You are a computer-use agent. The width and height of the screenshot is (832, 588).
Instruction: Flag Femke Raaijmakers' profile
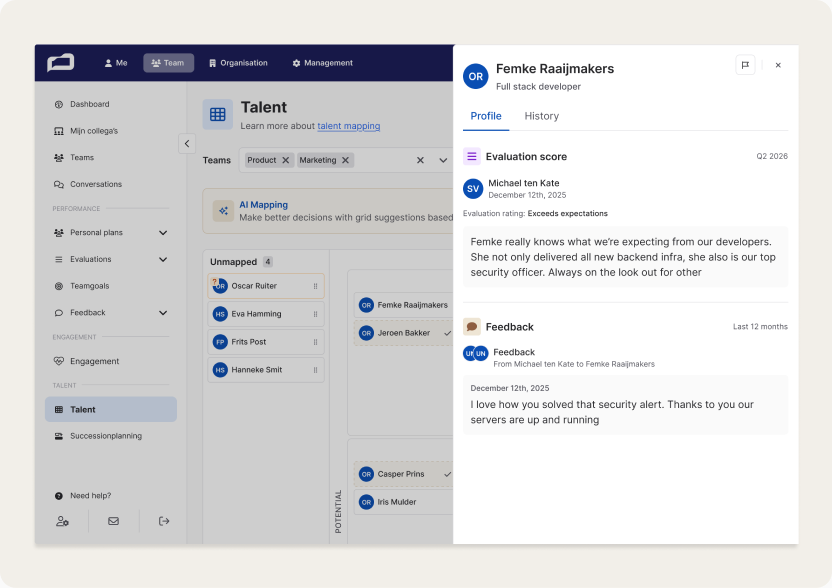(745, 65)
